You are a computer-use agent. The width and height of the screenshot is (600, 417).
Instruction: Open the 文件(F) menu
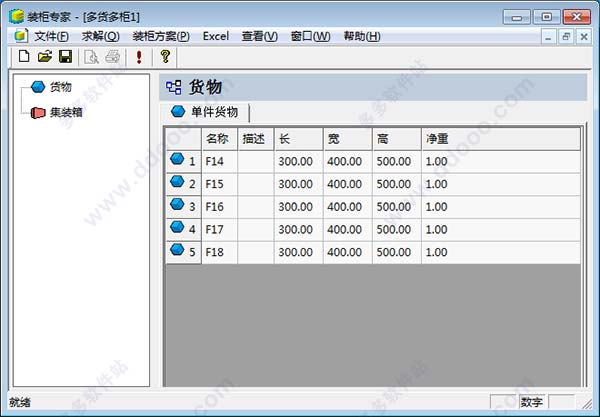coord(52,36)
